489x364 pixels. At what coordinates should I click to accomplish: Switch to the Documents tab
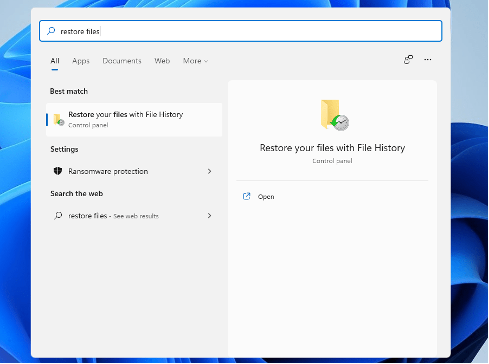pos(122,61)
